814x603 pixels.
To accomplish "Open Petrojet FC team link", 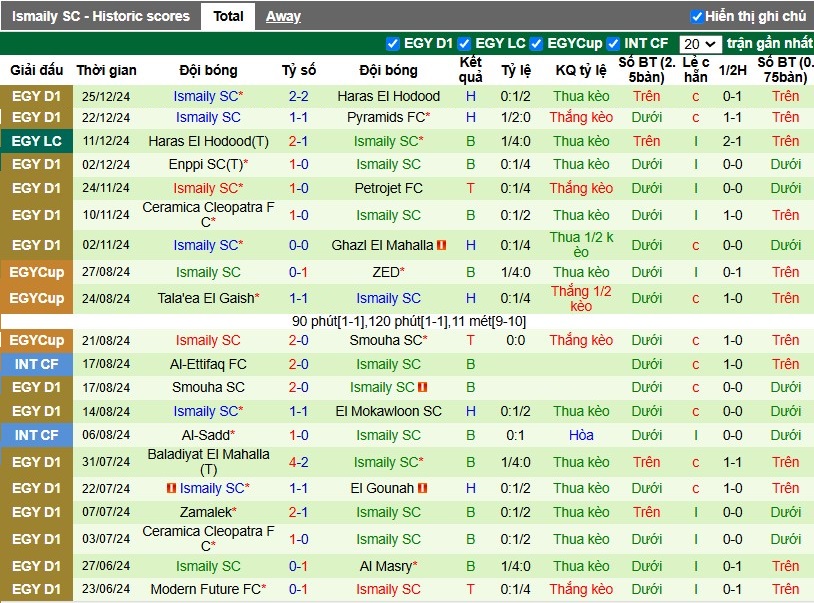I will click(x=388, y=188).
